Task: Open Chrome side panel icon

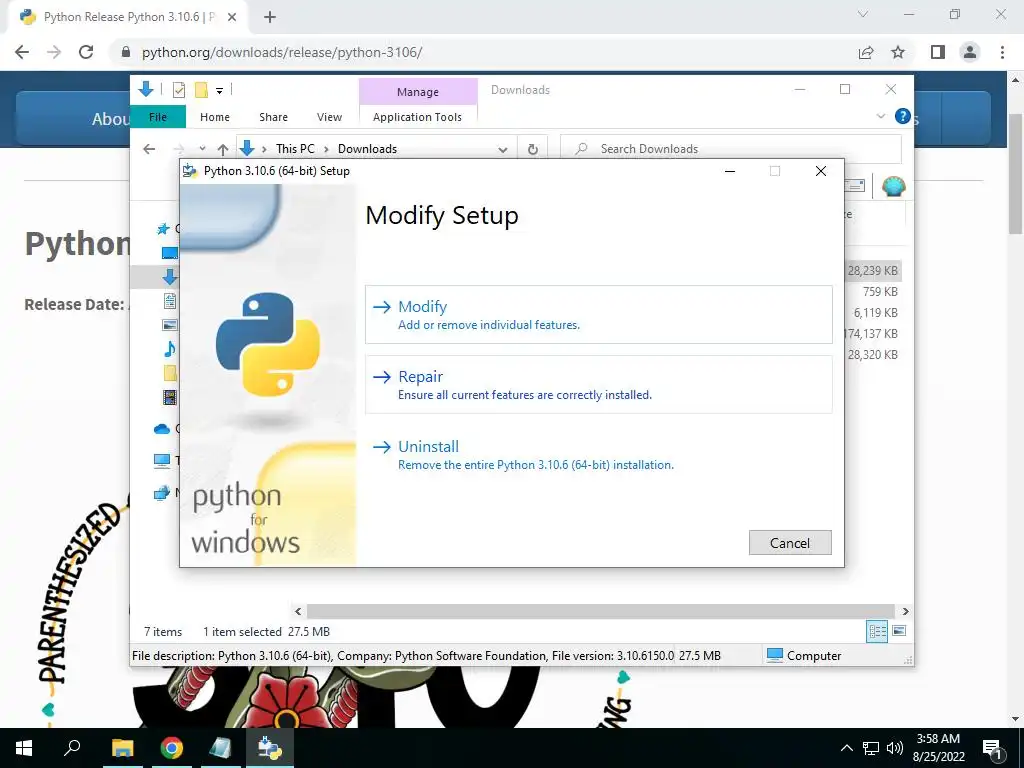Action: [938, 52]
